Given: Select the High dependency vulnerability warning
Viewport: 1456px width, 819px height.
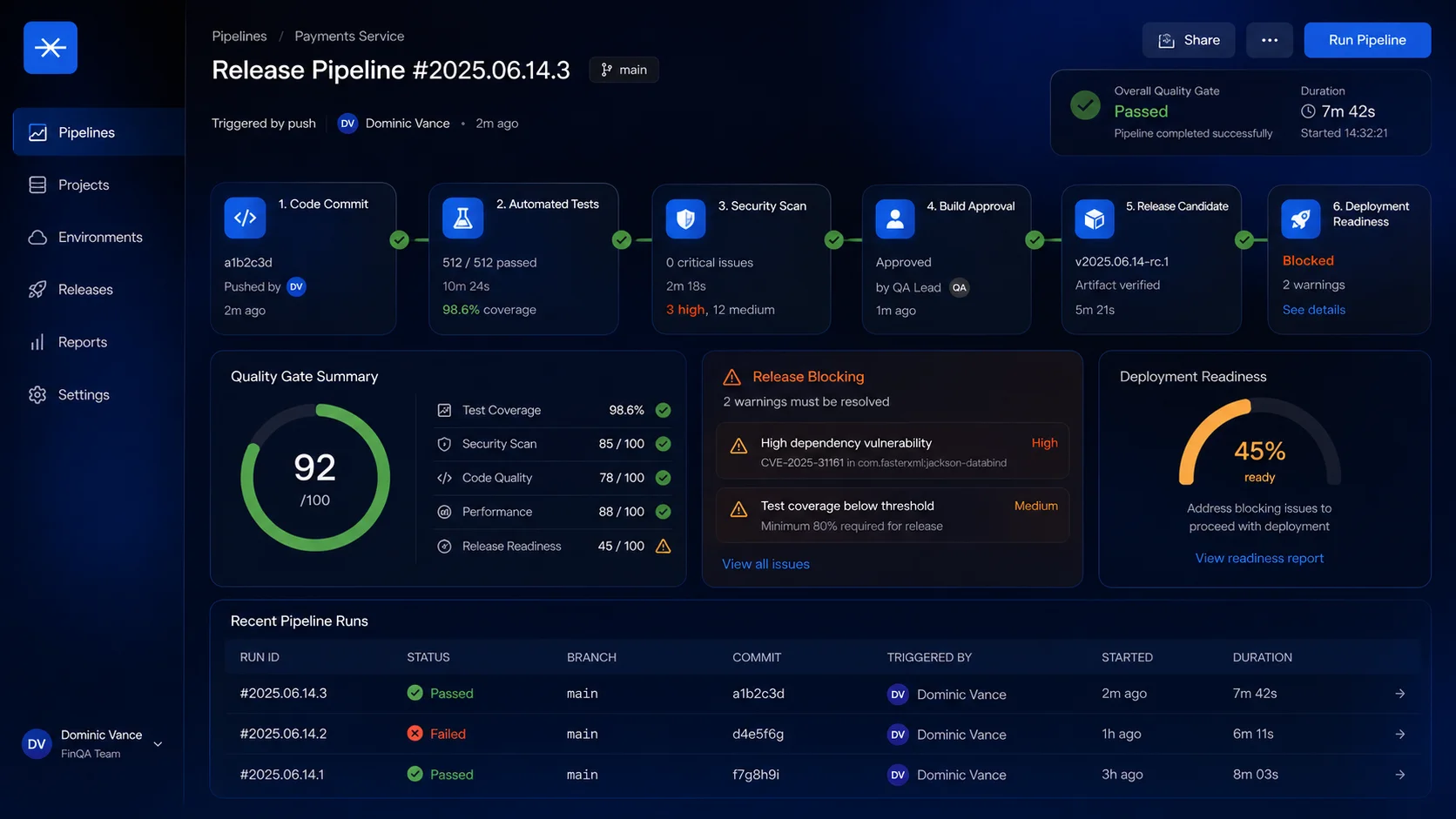Looking at the screenshot, I should point(893,452).
